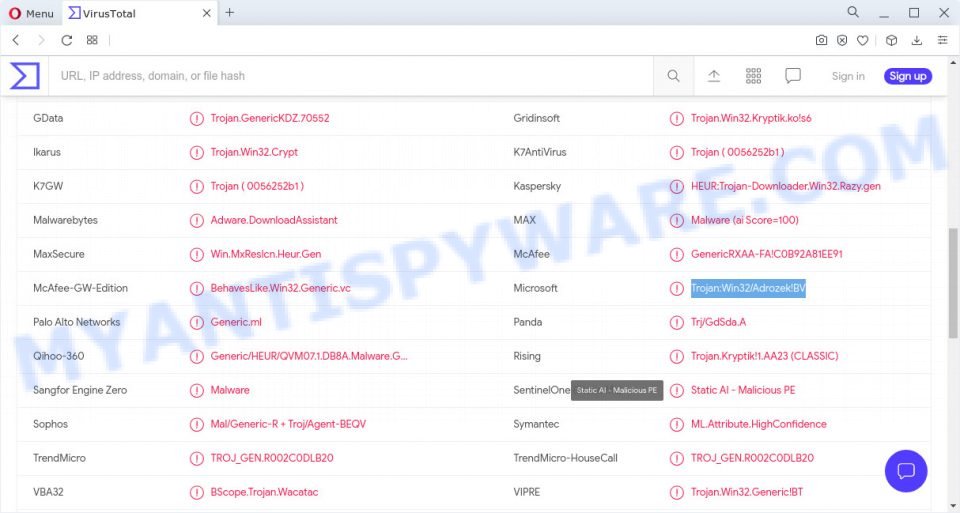Screen dimensions: 960x513
Task: Click Sangfor Engine Zero Malware result
Action: 230,390
